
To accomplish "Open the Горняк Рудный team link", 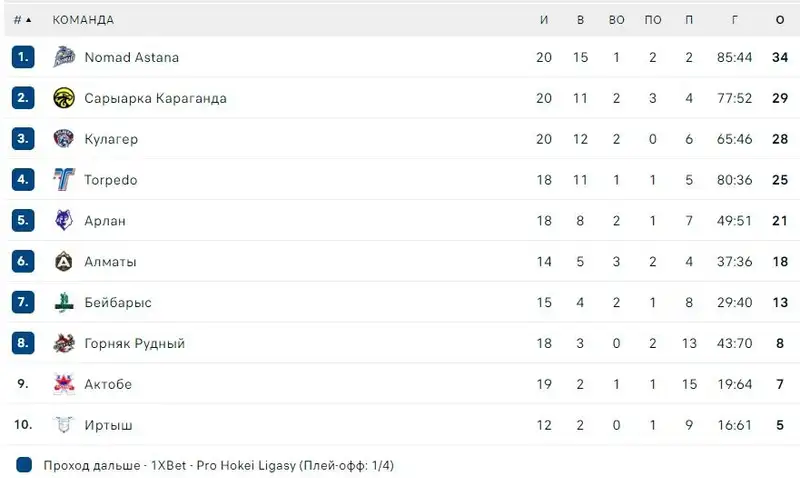I will pyautogui.click(x=135, y=343).
